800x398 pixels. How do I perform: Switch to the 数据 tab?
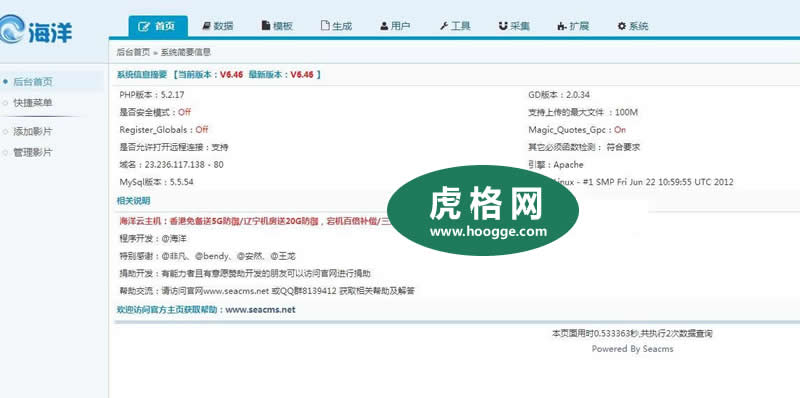point(217,26)
